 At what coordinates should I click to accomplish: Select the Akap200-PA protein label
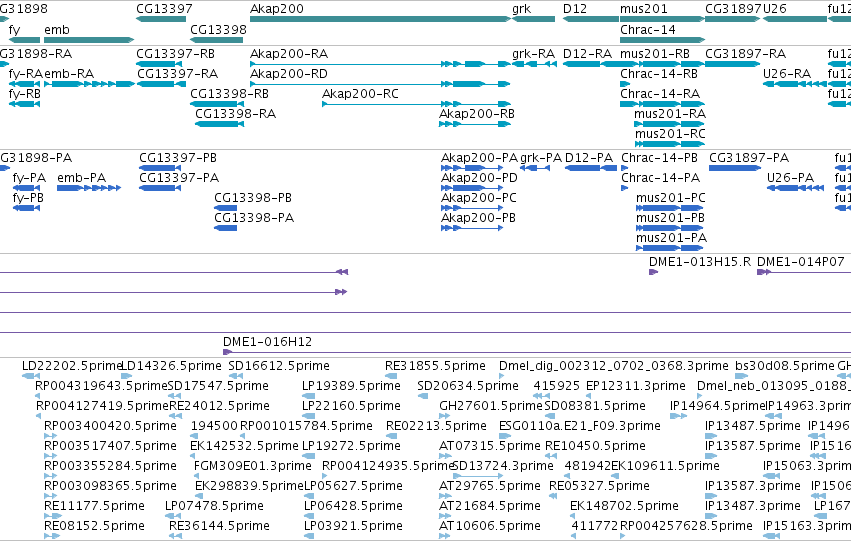tap(479, 158)
